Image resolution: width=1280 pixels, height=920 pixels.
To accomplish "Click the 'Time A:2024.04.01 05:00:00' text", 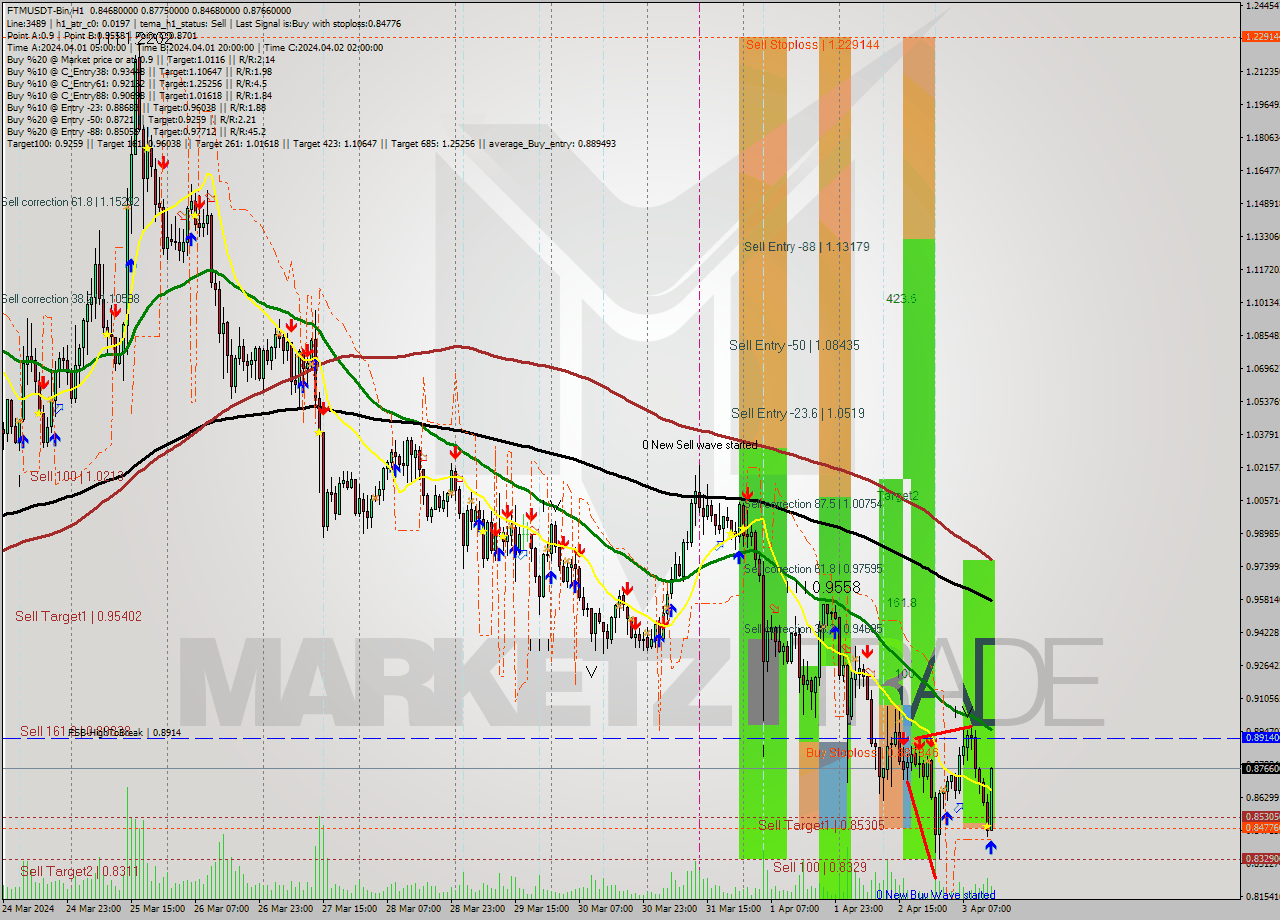I will coord(67,47).
